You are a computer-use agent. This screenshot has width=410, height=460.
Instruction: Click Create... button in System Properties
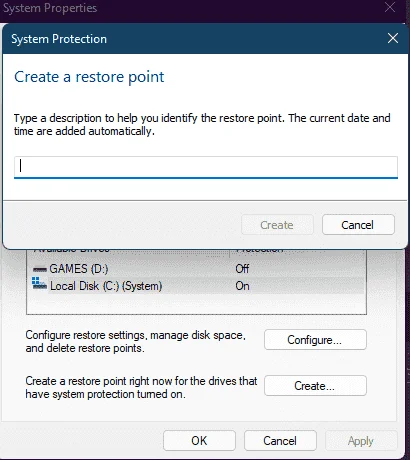click(x=315, y=386)
